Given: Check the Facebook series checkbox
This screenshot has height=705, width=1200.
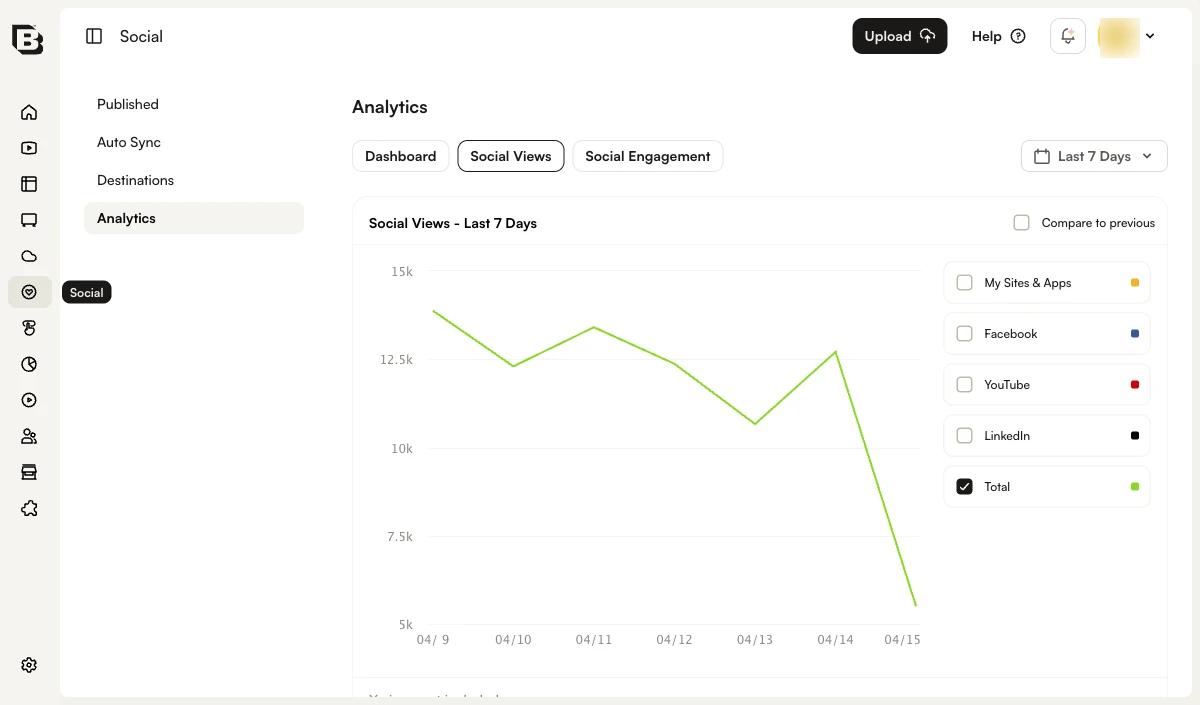Looking at the screenshot, I should pyautogui.click(x=965, y=334).
